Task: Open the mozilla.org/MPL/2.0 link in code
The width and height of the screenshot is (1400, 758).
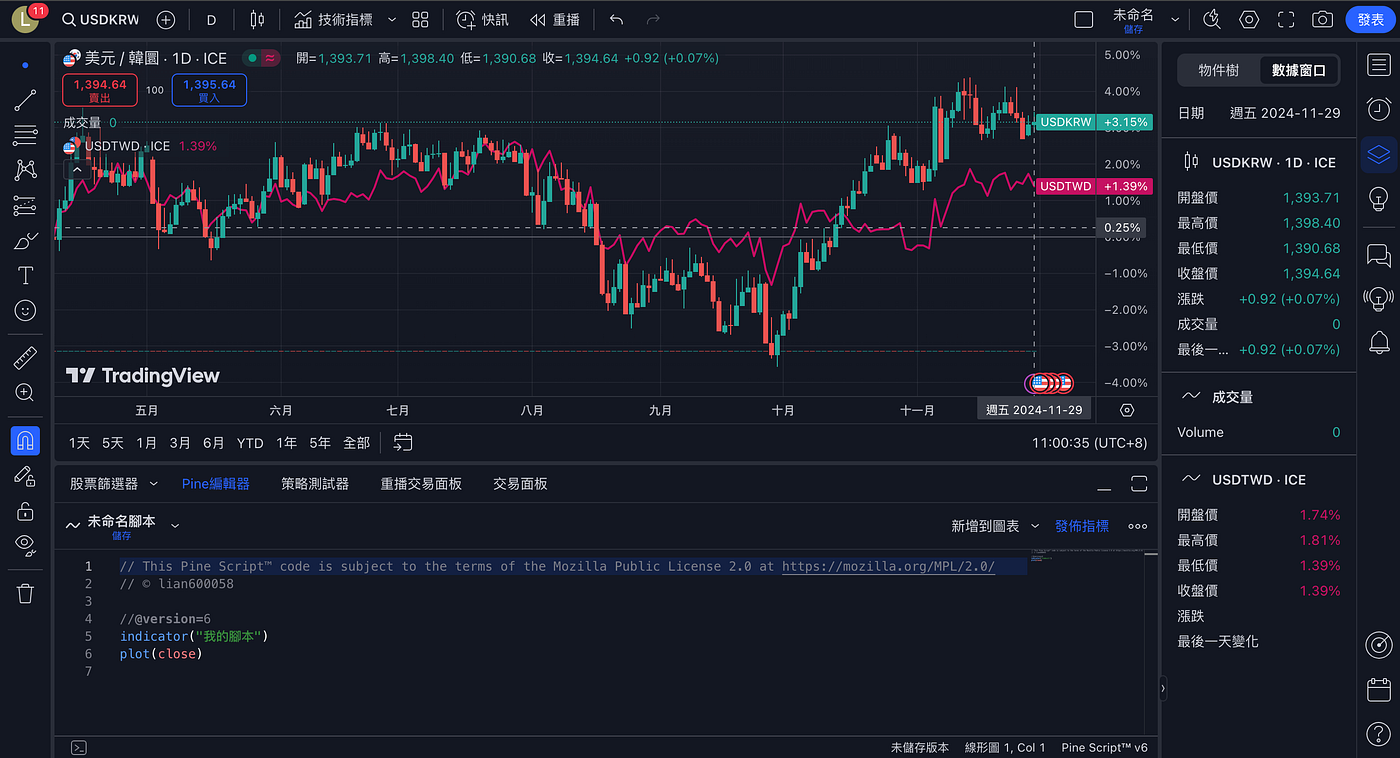Action: (888, 566)
